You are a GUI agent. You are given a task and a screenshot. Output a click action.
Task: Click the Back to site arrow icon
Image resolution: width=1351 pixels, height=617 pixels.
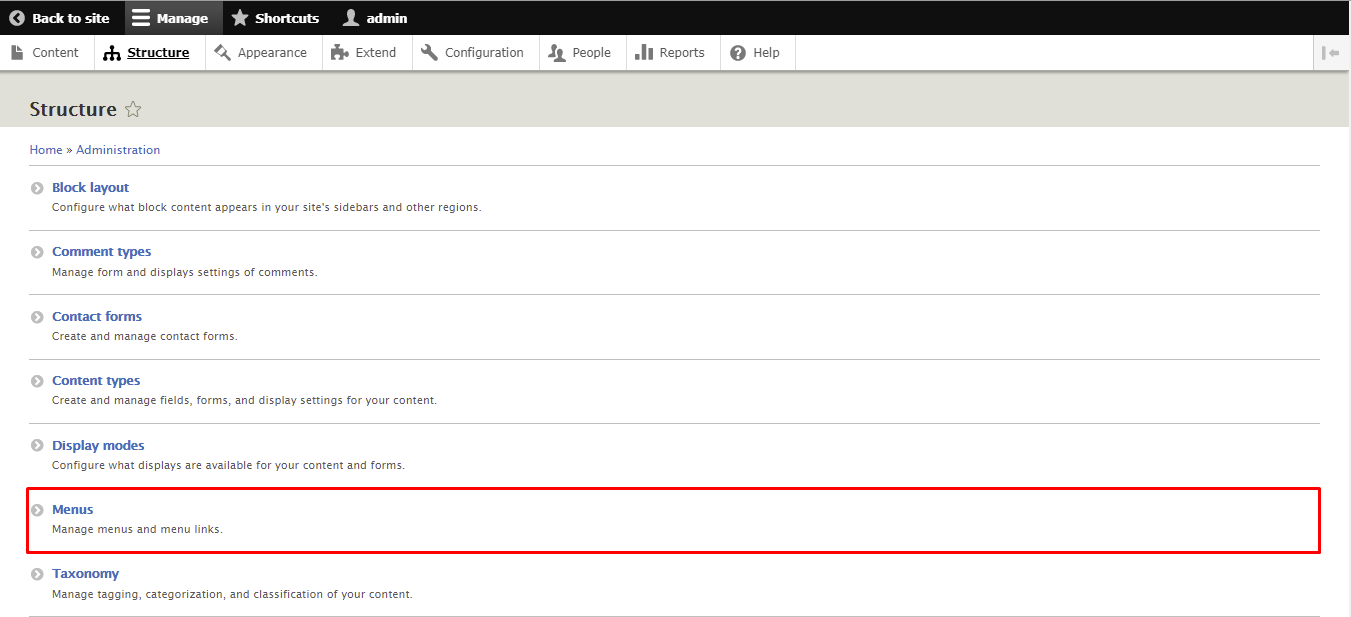(x=17, y=18)
